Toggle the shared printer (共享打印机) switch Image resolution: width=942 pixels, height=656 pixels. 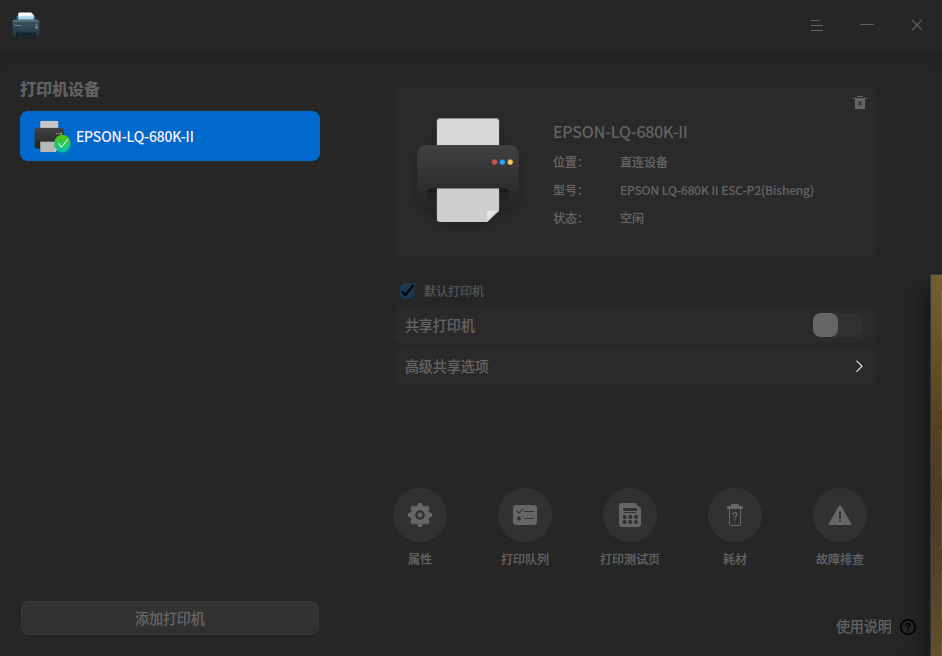(x=837, y=325)
